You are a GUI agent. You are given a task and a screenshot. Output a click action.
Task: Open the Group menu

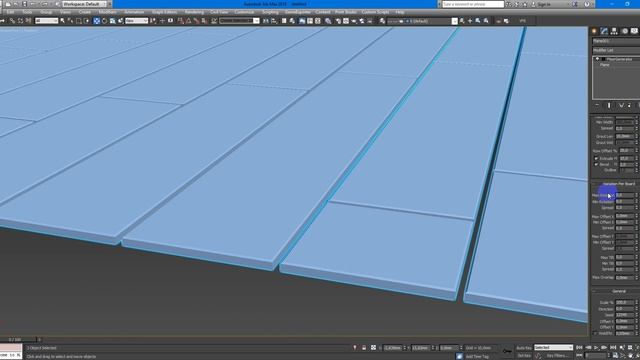(x=46, y=12)
